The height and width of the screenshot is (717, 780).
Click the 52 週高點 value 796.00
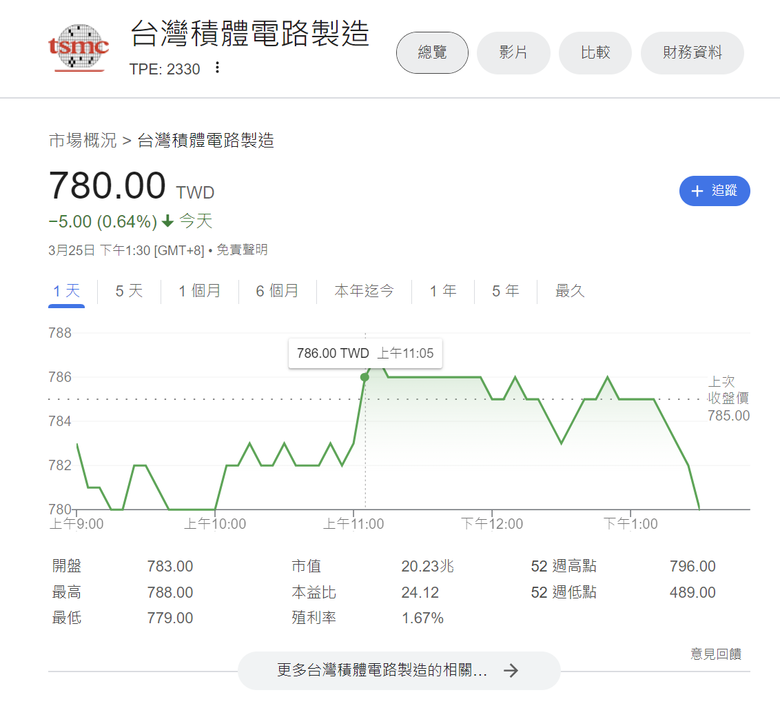pyautogui.click(x=692, y=566)
